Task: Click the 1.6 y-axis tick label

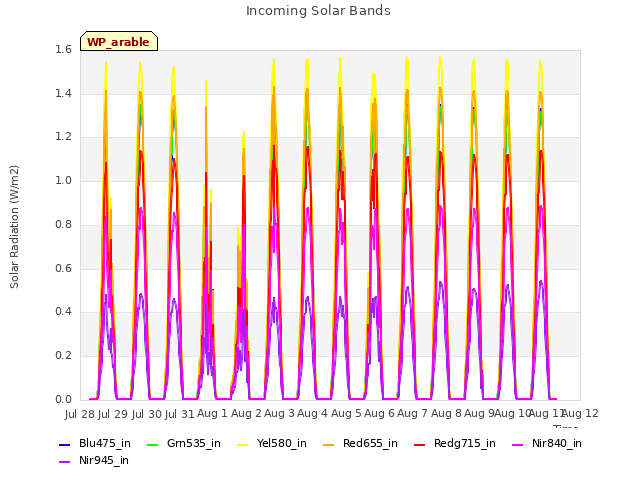Action: point(63,49)
